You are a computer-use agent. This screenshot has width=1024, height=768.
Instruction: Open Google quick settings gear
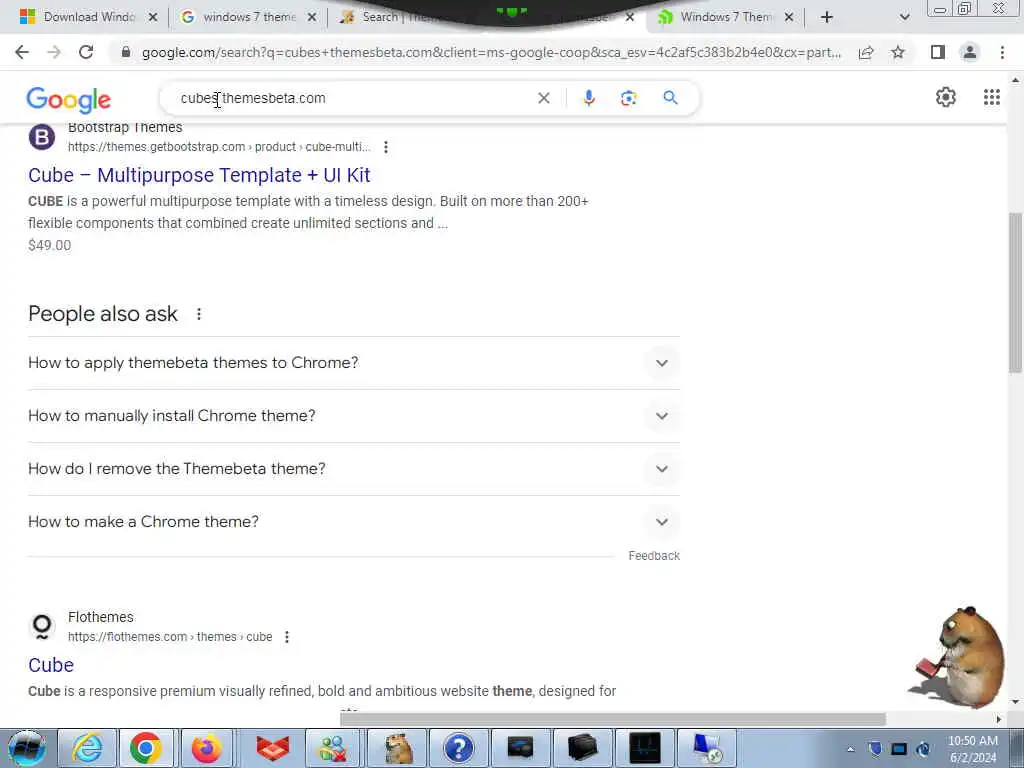coord(946,97)
